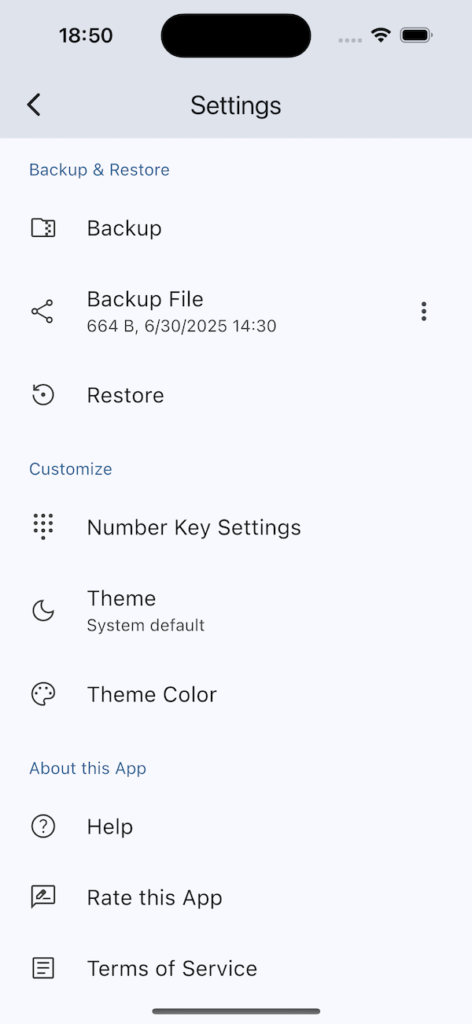
Task: Tap the palette icon for Theme Color
Action: tap(43, 694)
